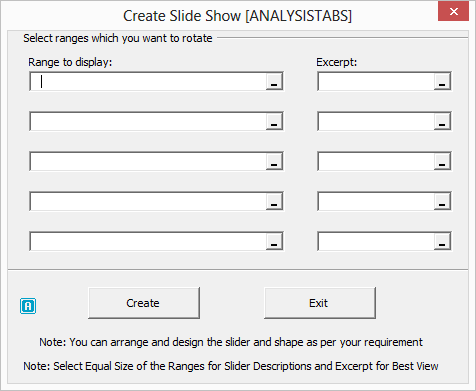Open range picker for fourth display range
This screenshot has width=476, height=391.
click(x=274, y=201)
